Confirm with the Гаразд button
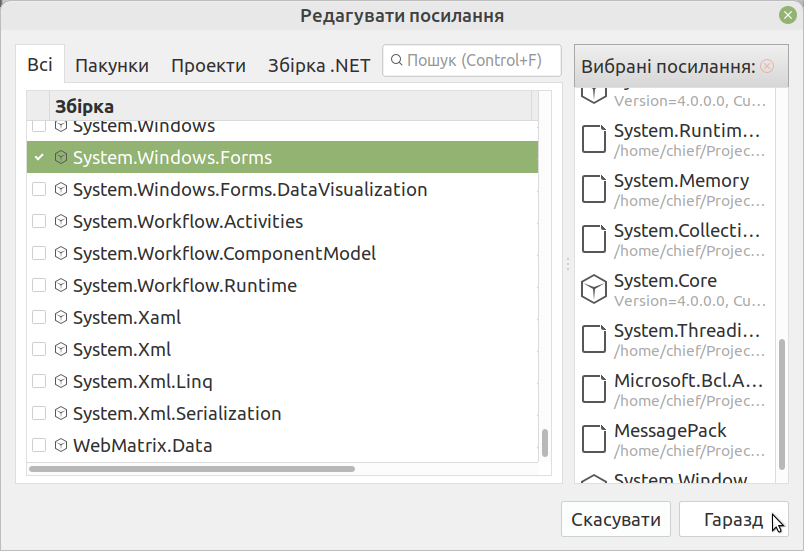Viewport: 804px width, 551px height. [733, 519]
